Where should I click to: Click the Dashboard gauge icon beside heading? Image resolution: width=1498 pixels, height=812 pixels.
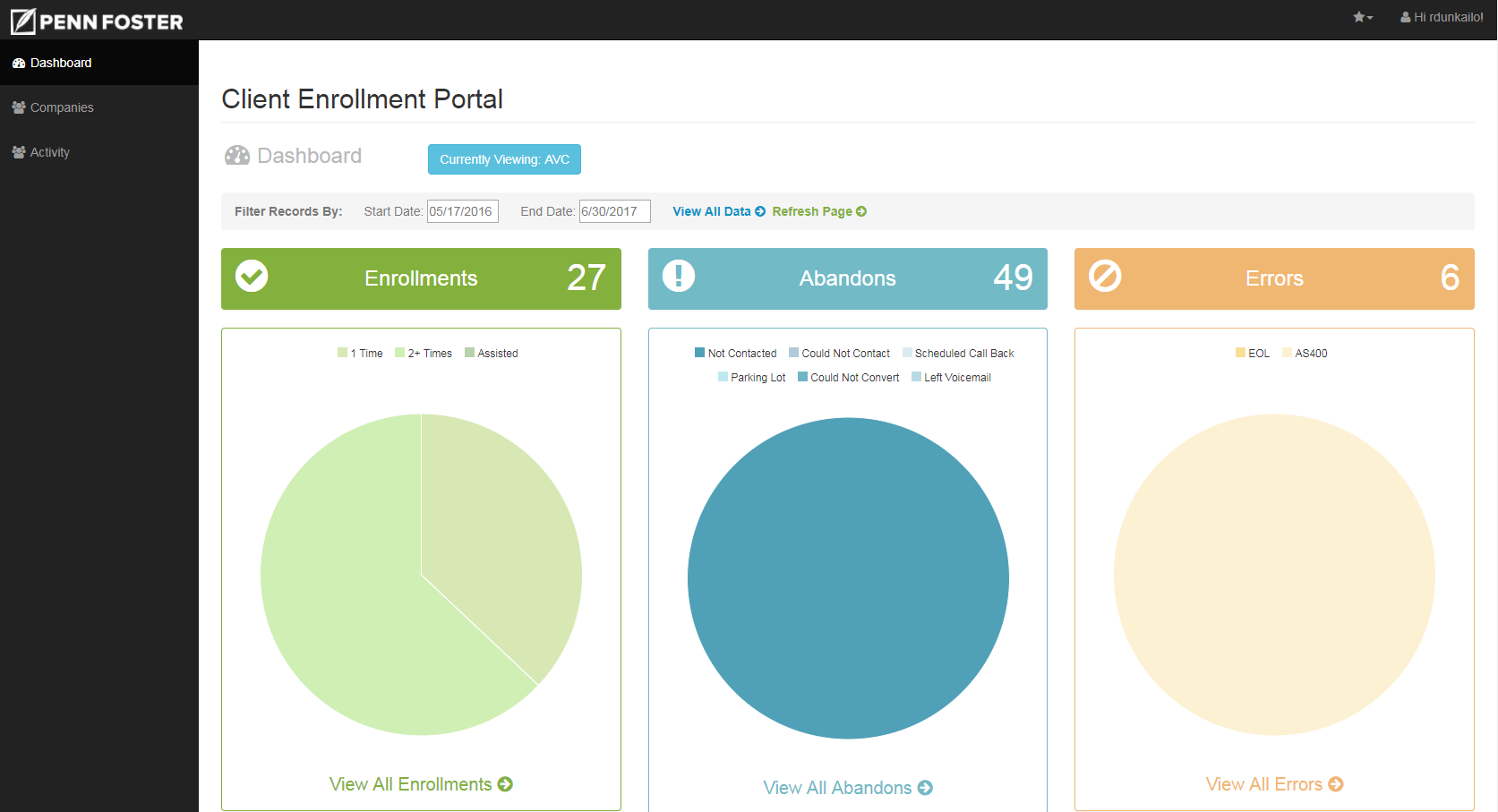click(x=237, y=156)
